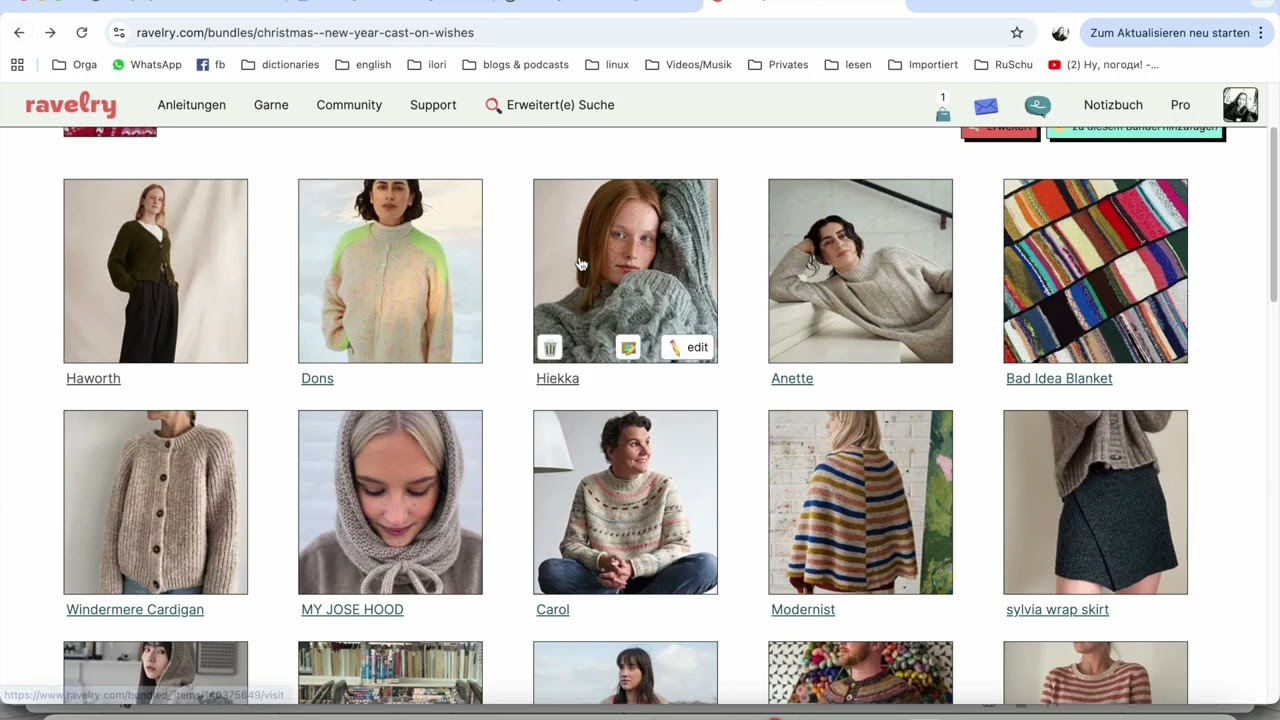The height and width of the screenshot is (720, 1280).
Task: Click the Dons sweater thumbnail
Action: tap(390, 271)
